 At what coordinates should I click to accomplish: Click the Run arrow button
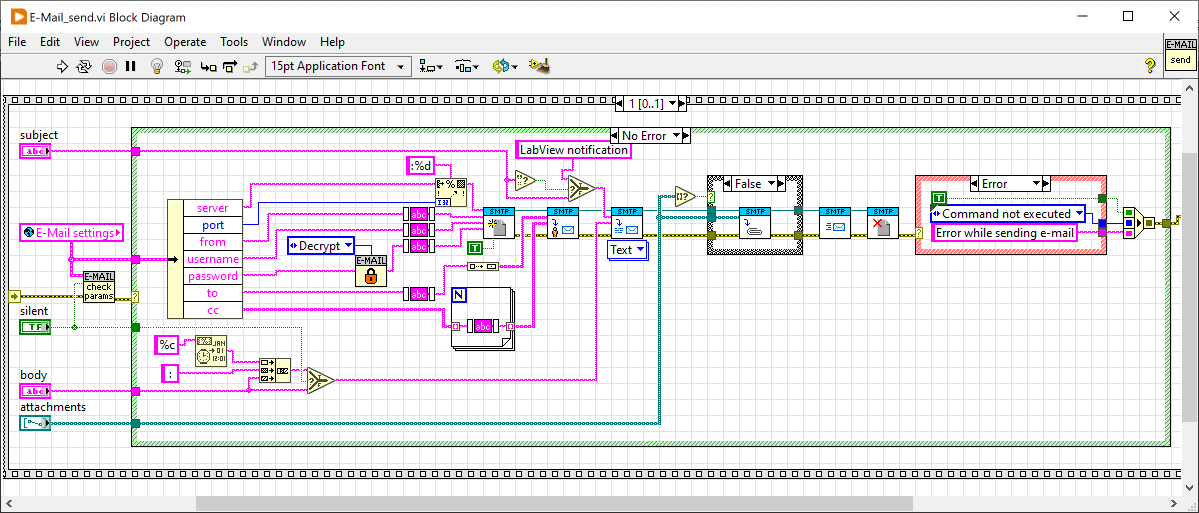pyautogui.click(x=62, y=66)
